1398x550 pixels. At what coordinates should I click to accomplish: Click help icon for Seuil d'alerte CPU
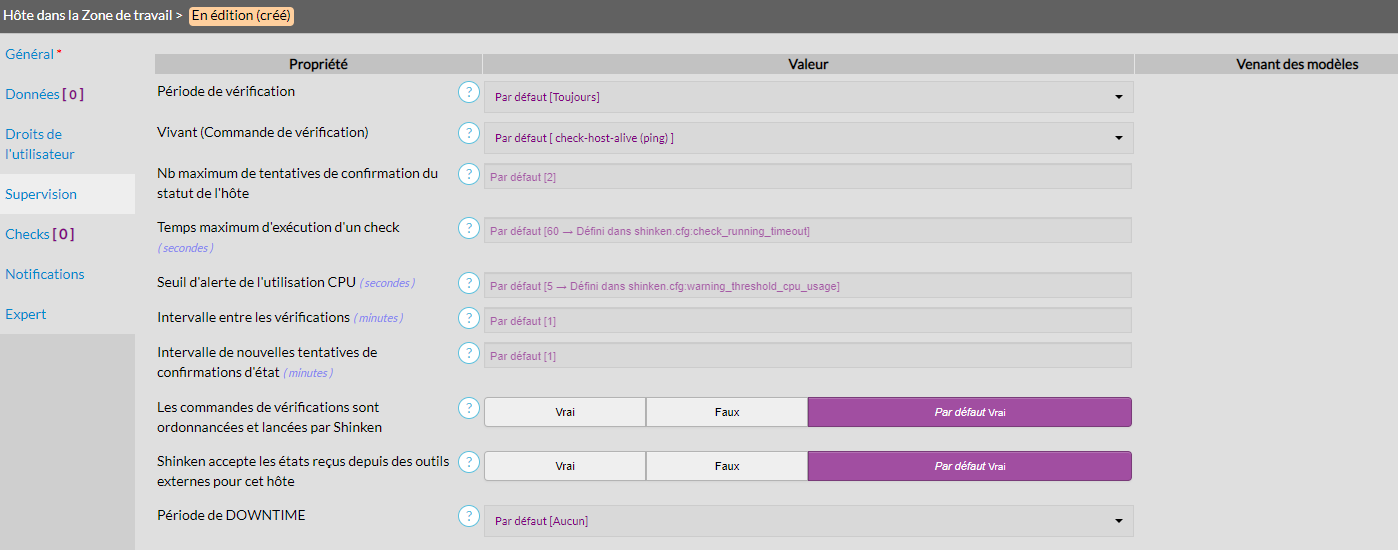pos(468,283)
